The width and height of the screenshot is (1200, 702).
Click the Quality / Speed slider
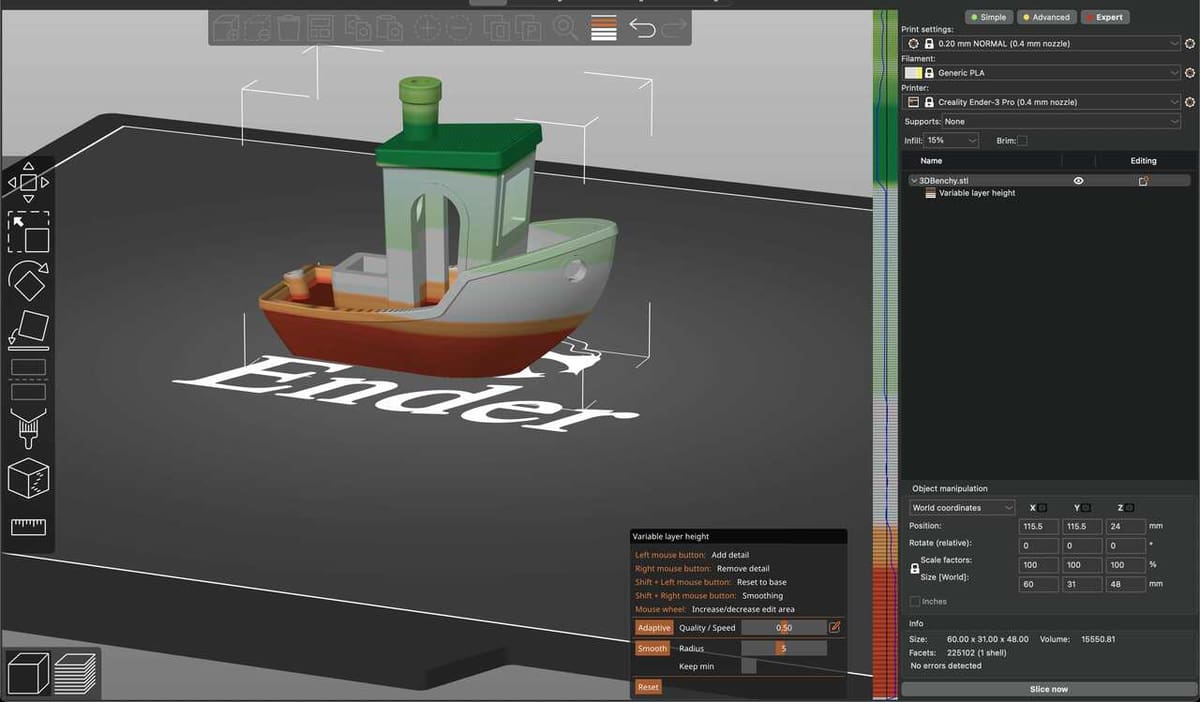(x=784, y=628)
